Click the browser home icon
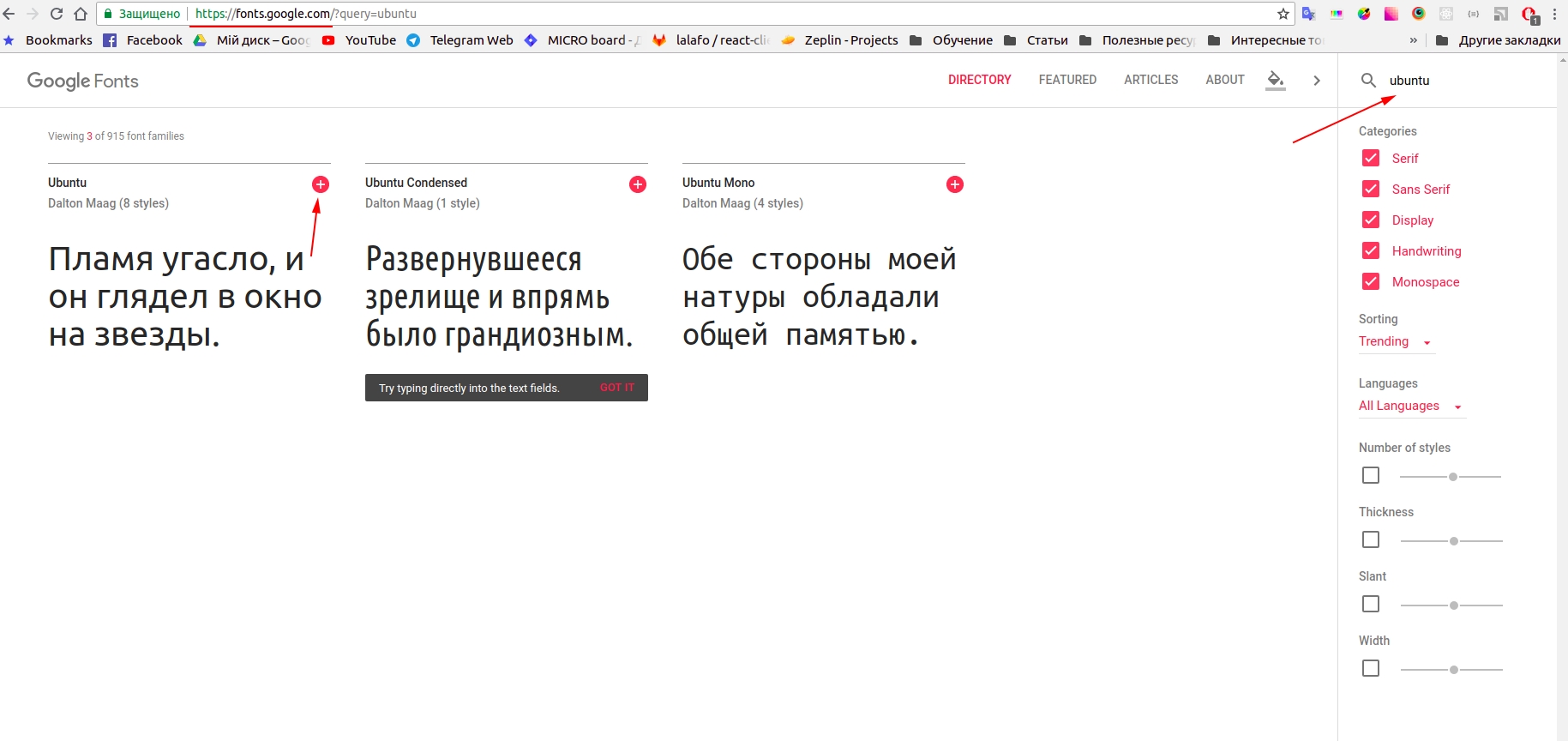 [x=81, y=14]
